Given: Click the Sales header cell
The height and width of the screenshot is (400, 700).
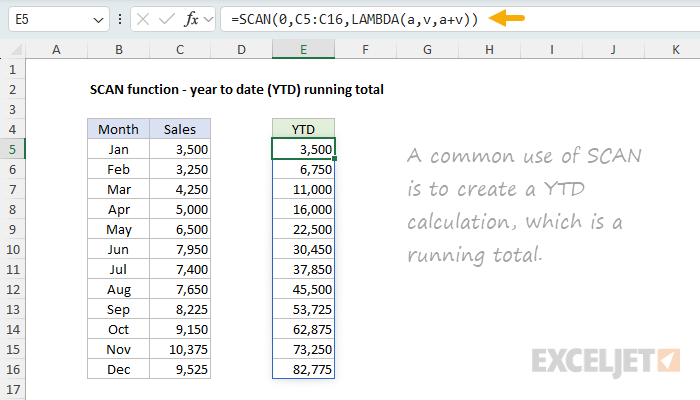Looking at the screenshot, I should 179,129.
